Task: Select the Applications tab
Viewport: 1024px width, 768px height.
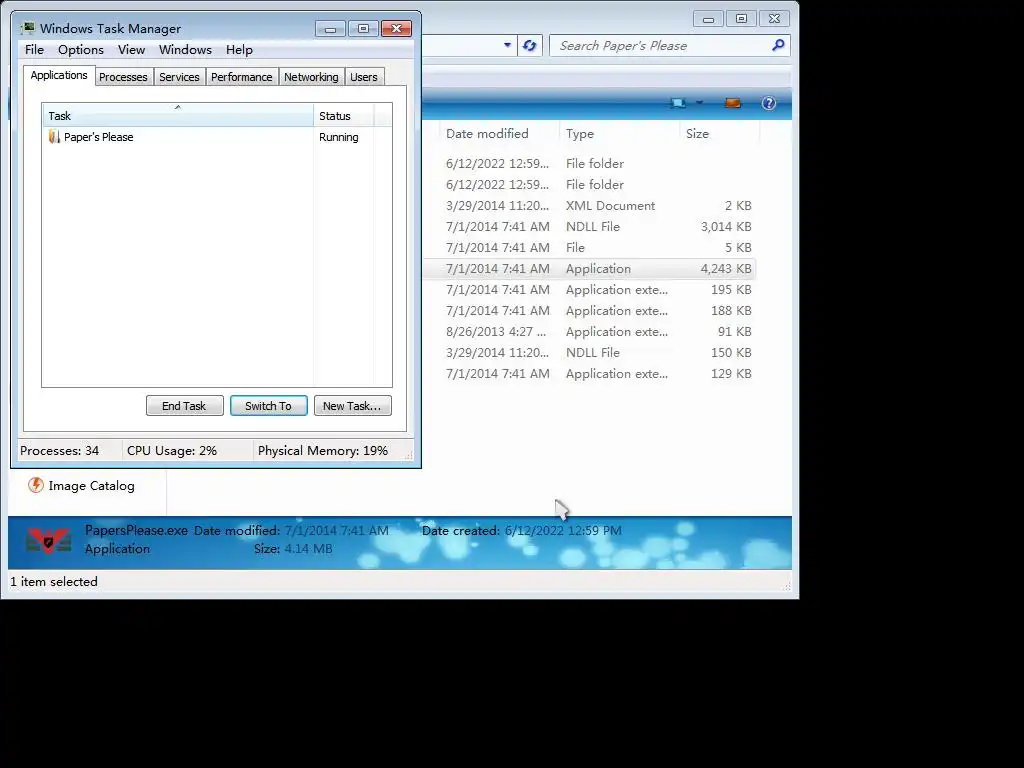Action: pyautogui.click(x=59, y=75)
